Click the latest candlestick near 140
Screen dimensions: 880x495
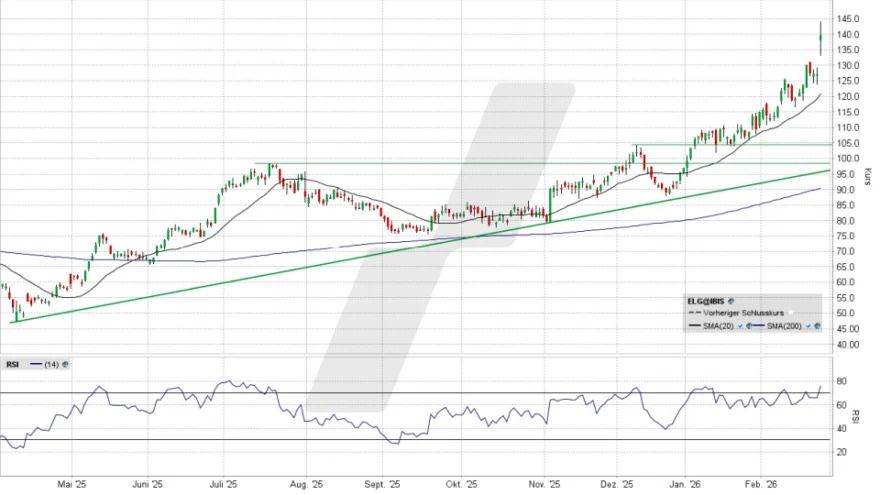[820, 40]
